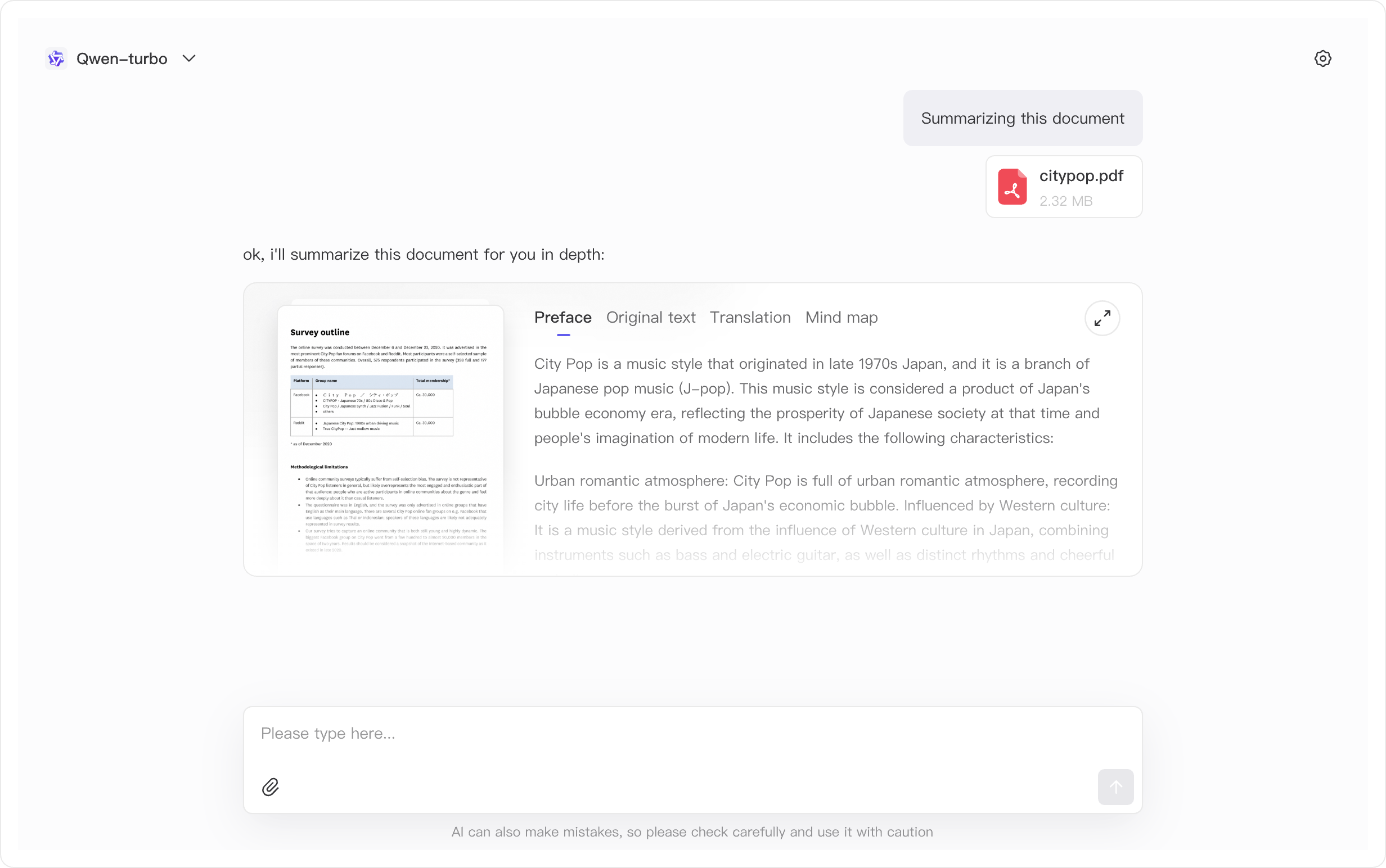Show the Mind map tab
The height and width of the screenshot is (868, 1386).
(x=841, y=318)
